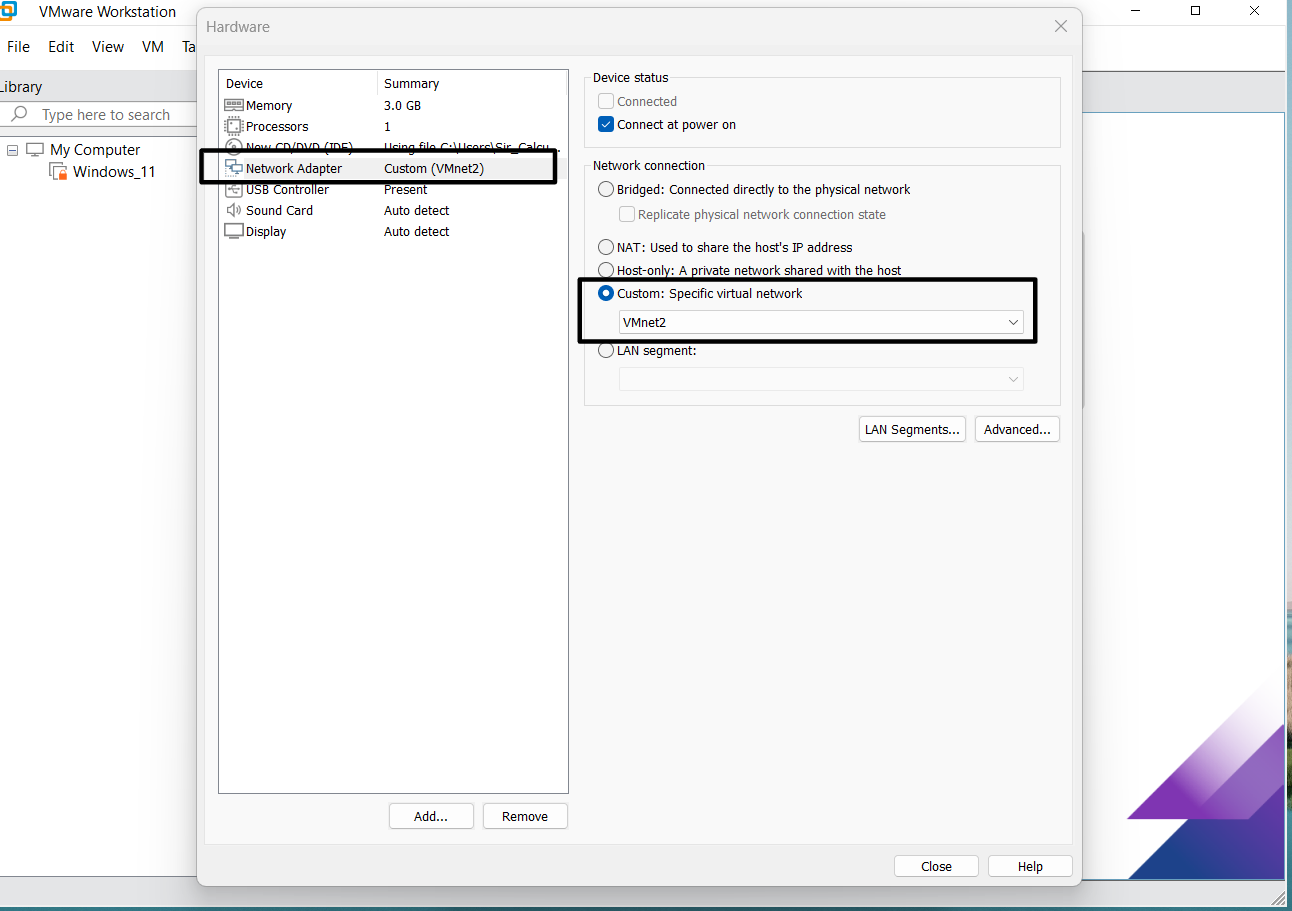
Task: Select the Present summary for USB Controller
Action: (x=405, y=189)
